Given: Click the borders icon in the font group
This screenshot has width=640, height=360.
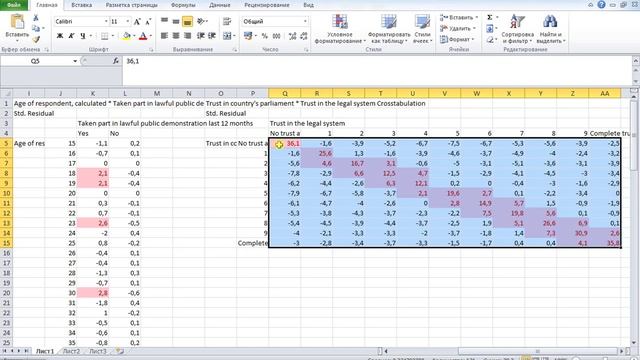Looking at the screenshot, I should coord(104,36).
